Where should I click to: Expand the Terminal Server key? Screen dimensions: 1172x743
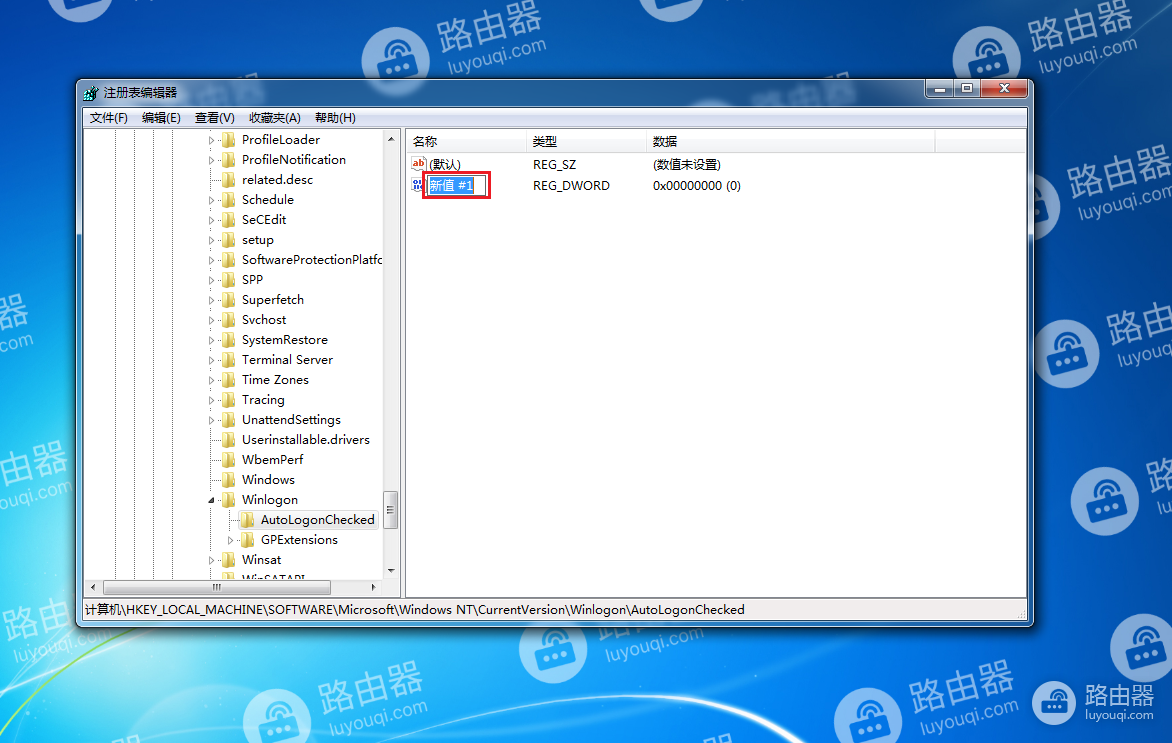pos(211,360)
